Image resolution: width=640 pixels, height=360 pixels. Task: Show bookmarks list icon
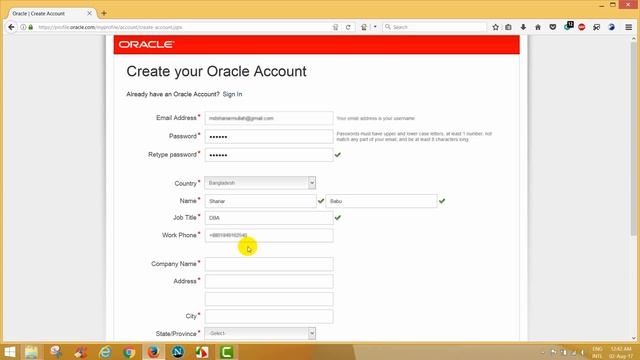click(508, 27)
